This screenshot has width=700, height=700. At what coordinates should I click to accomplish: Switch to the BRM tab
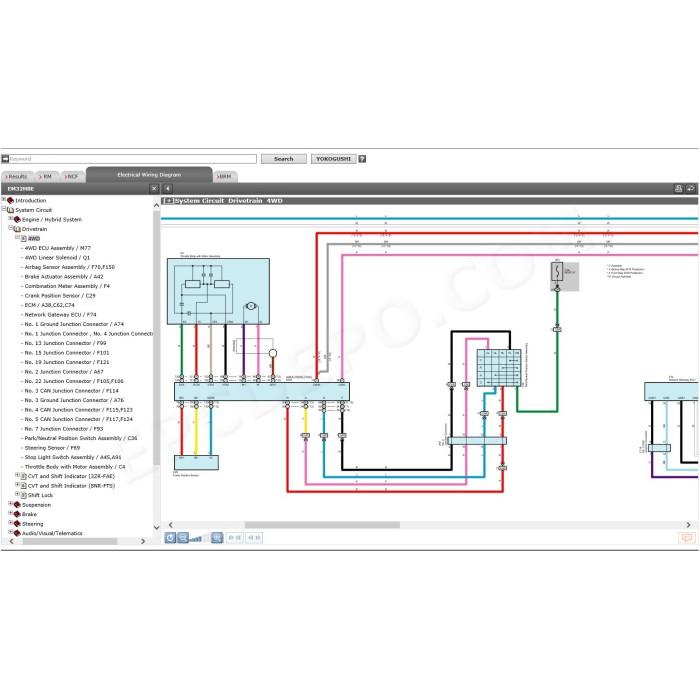tap(225, 177)
